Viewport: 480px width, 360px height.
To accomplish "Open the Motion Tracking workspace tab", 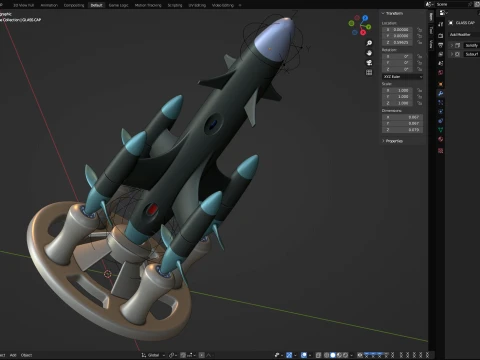I will click(x=148, y=5).
